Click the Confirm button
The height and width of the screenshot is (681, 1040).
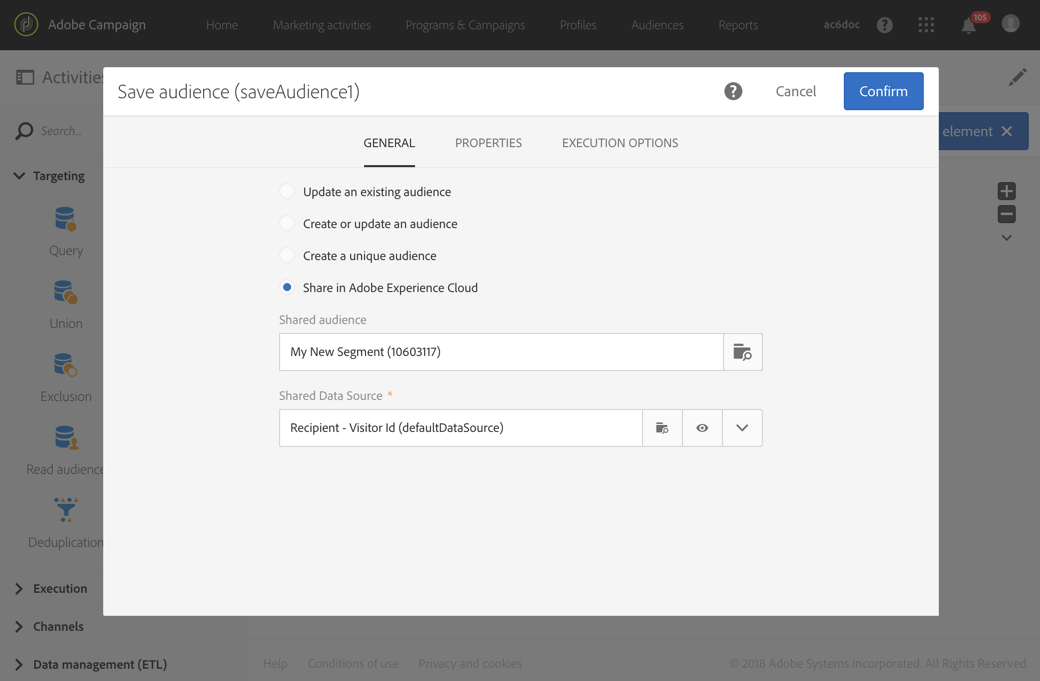[x=883, y=91]
